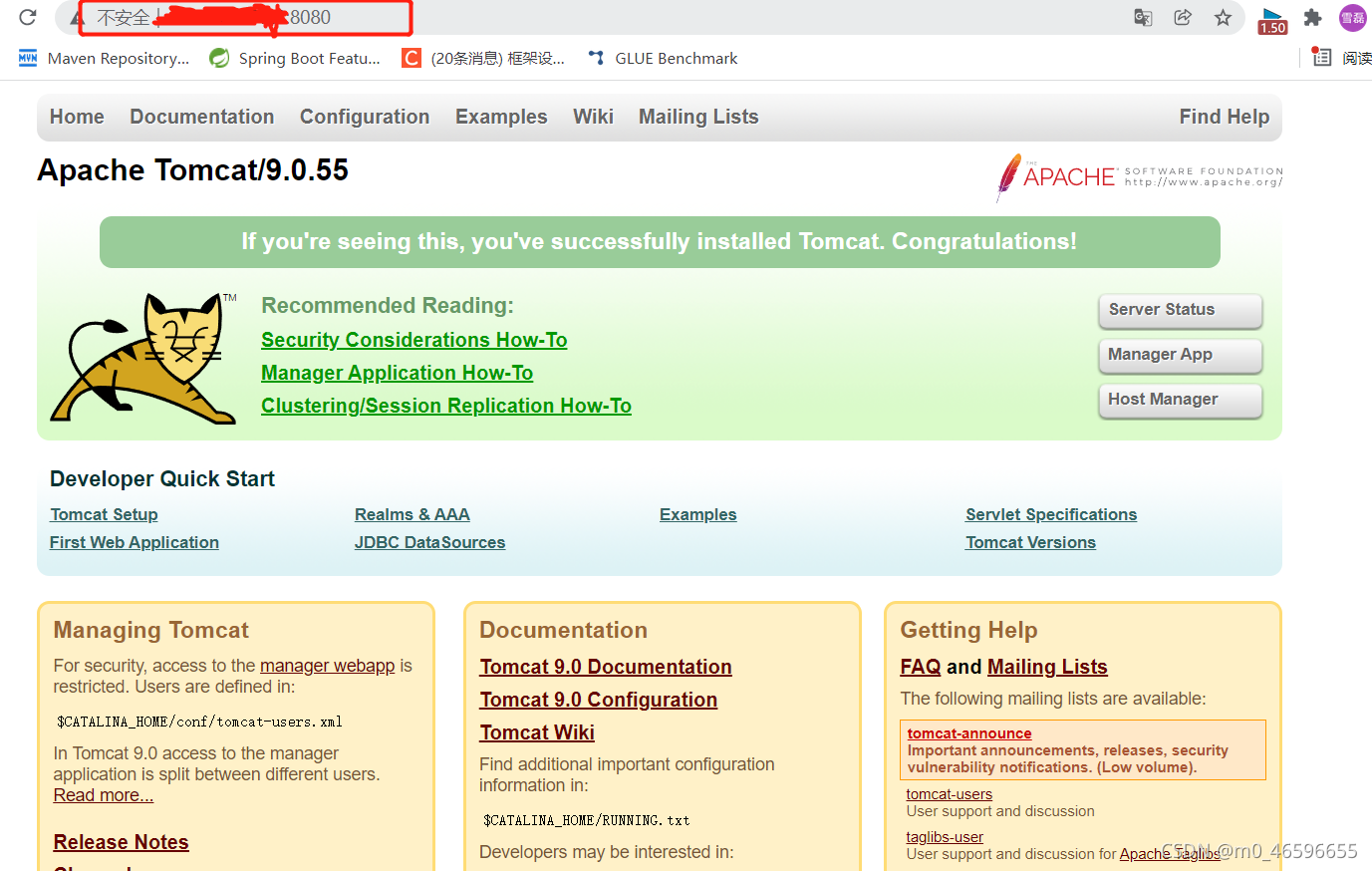Screen dimensions: 1372x871
Task: Reload the page with the refresh icon
Action: click(x=28, y=17)
